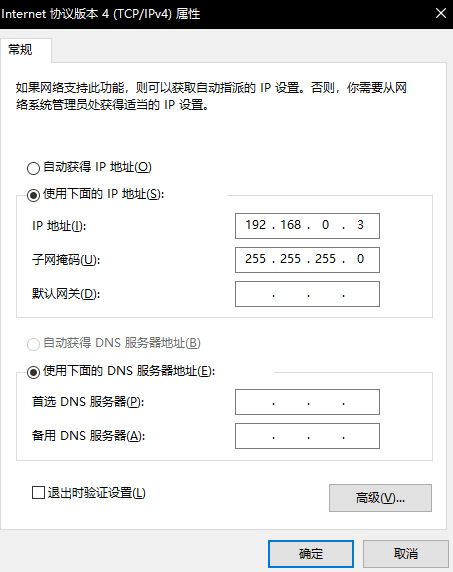Screen dimensions: 453x572
Task: Cancel with the 取消 button
Action: pos(406,554)
